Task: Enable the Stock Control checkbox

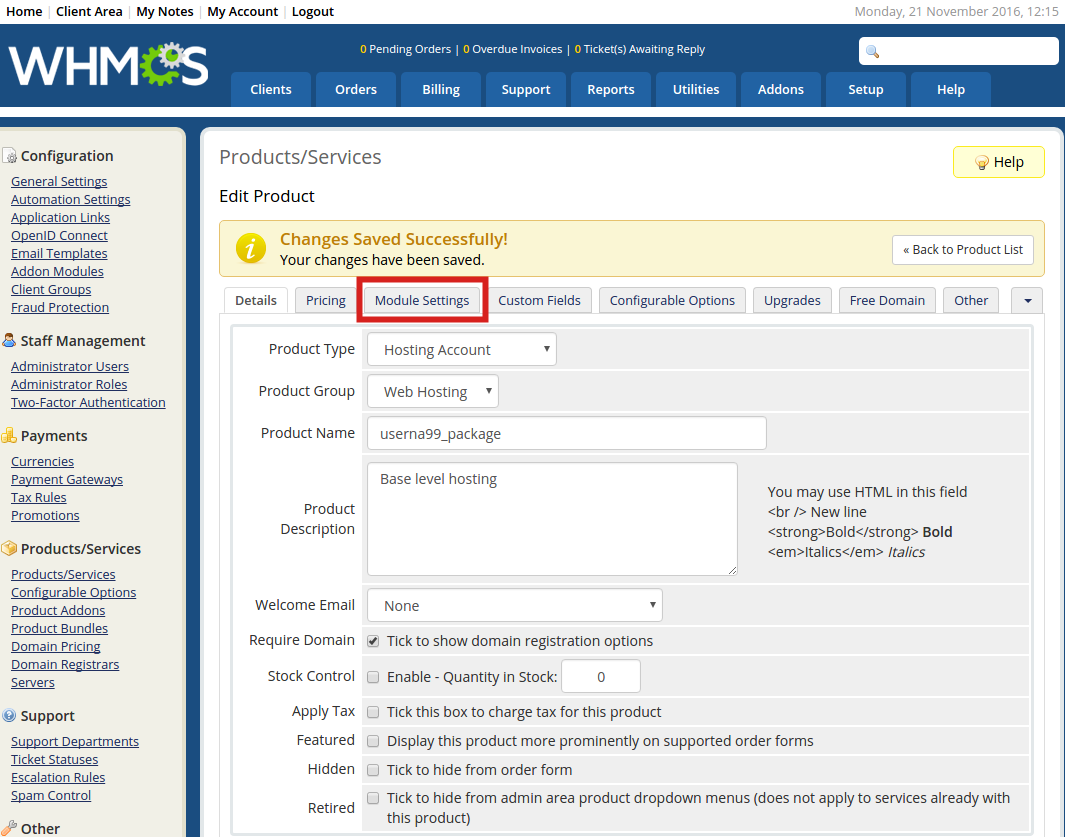Action: point(373,677)
